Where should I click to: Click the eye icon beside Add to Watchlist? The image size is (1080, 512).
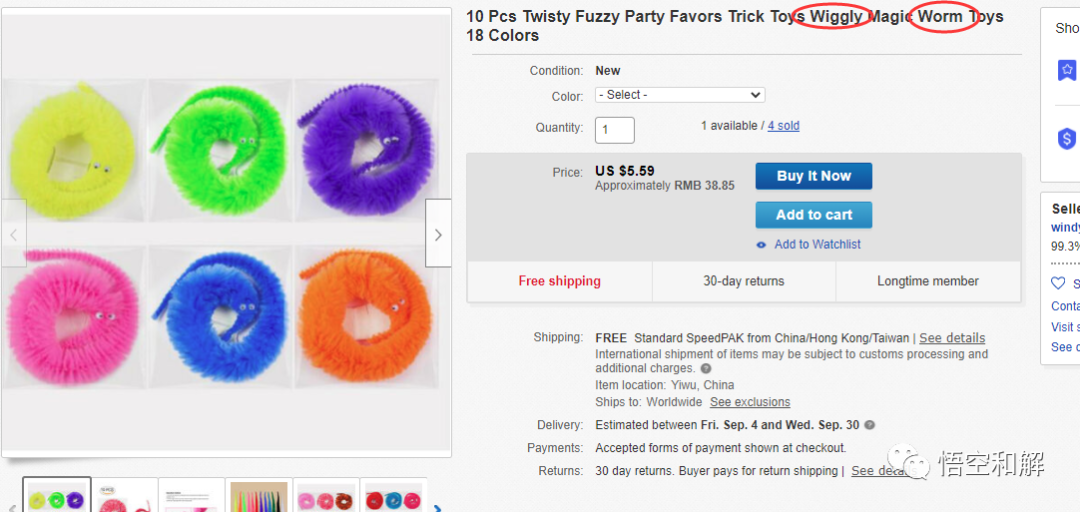click(761, 245)
